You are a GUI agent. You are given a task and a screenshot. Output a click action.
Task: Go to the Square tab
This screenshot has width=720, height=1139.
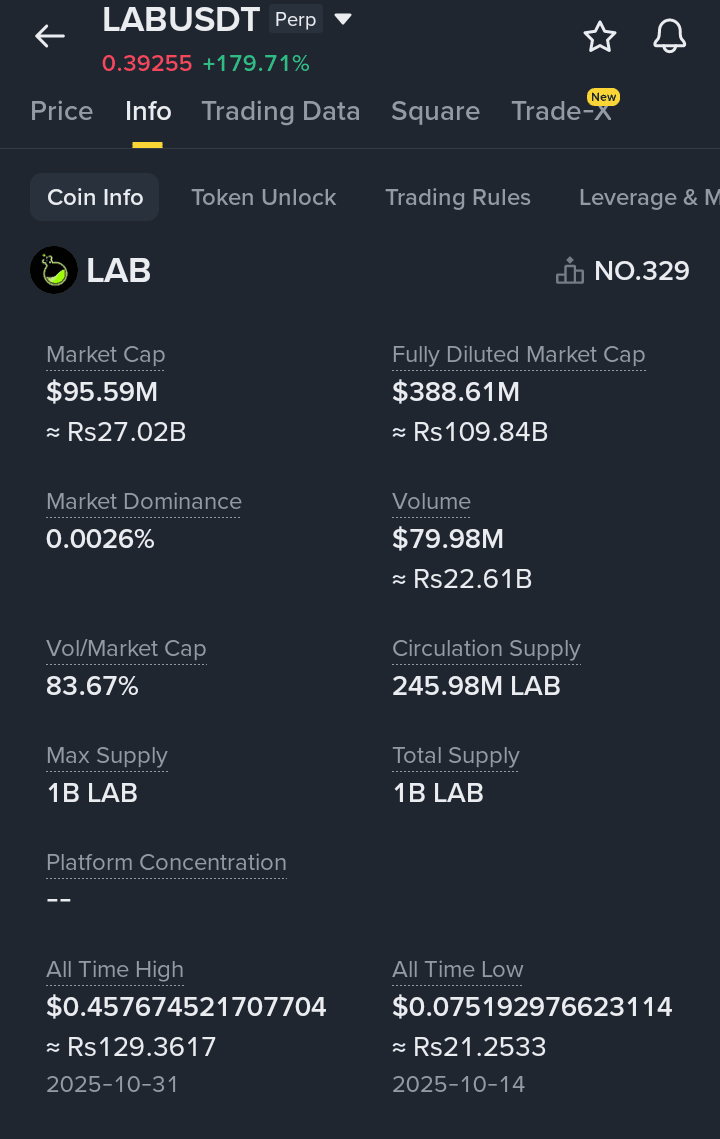point(435,111)
